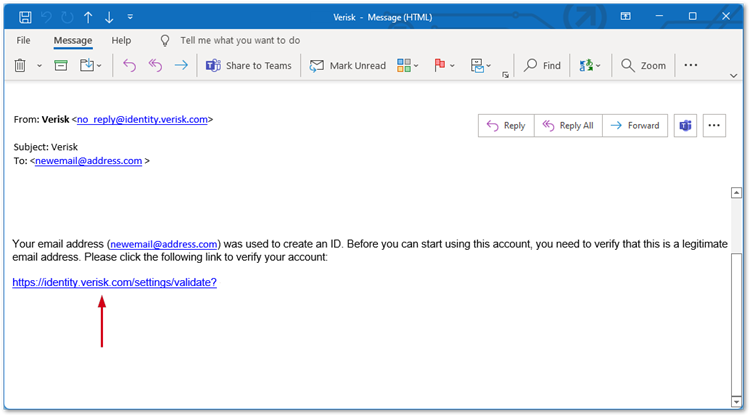Click the identity.verisk.com validate link
Viewport: 750px width, 416px height.
114,283
